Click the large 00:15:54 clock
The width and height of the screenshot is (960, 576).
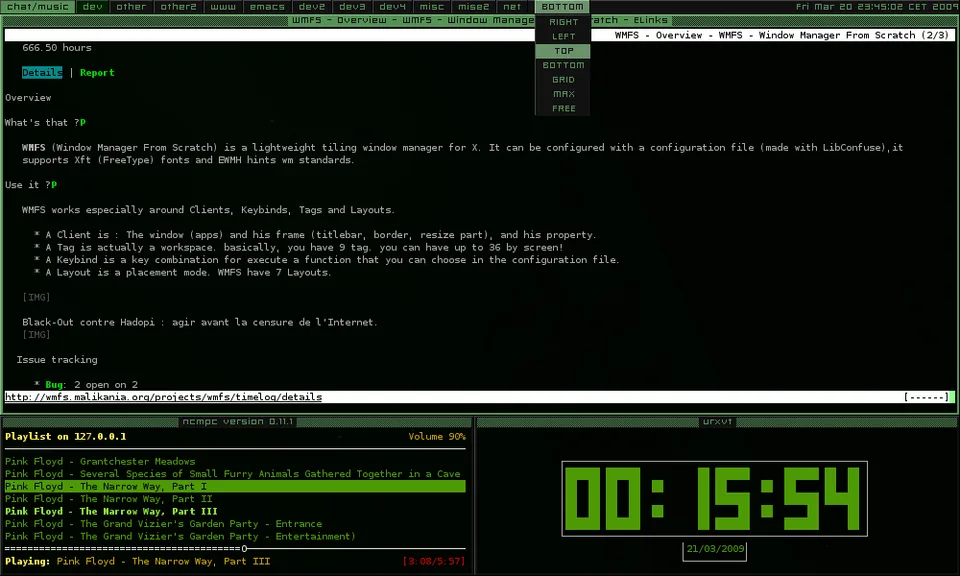click(714, 499)
